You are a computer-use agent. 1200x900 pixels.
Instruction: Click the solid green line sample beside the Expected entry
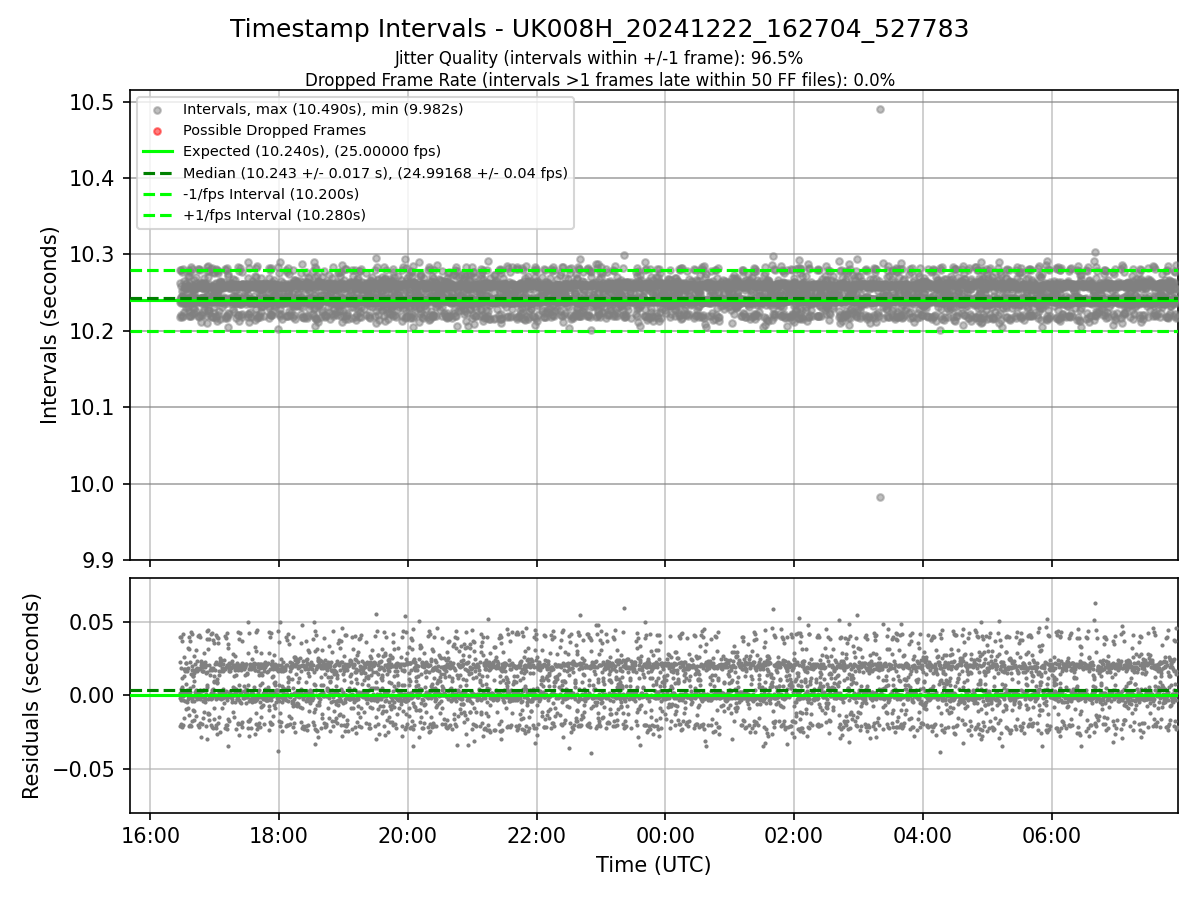[157, 152]
